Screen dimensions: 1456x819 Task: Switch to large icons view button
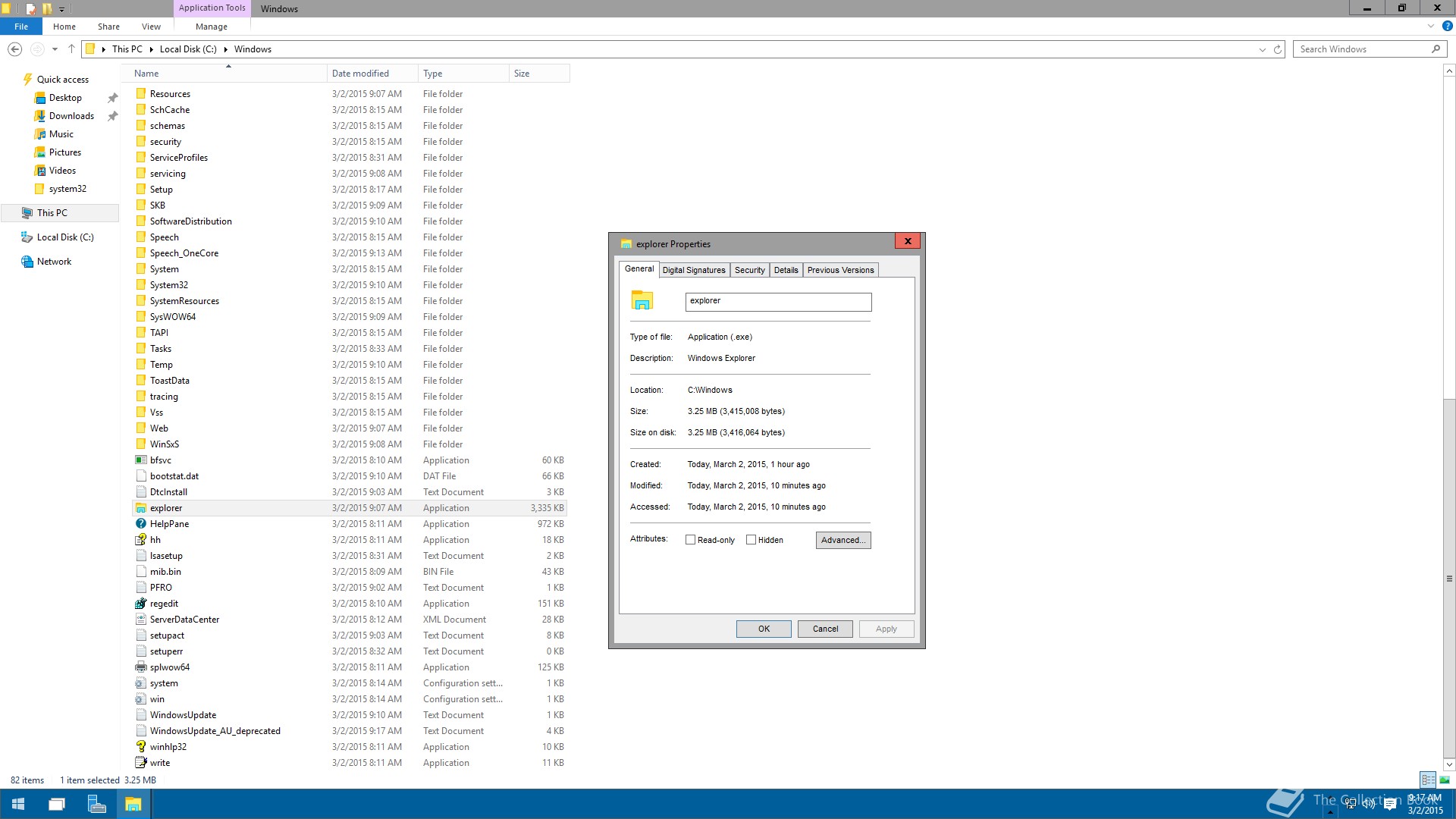(1445, 780)
